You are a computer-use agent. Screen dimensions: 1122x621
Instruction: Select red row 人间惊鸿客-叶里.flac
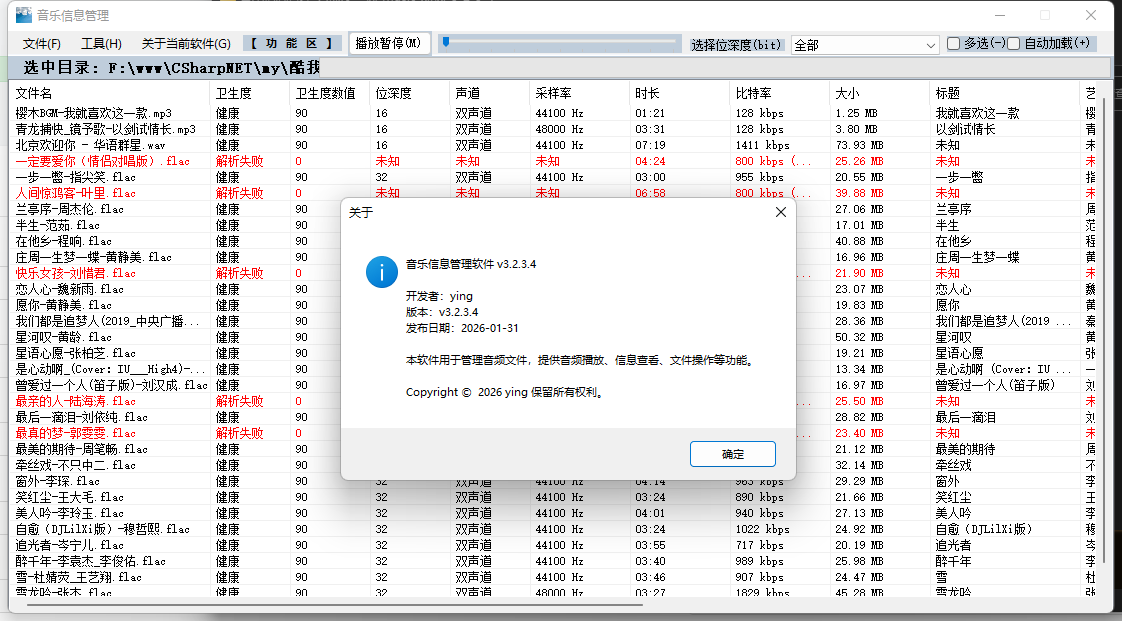tap(76, 193)
